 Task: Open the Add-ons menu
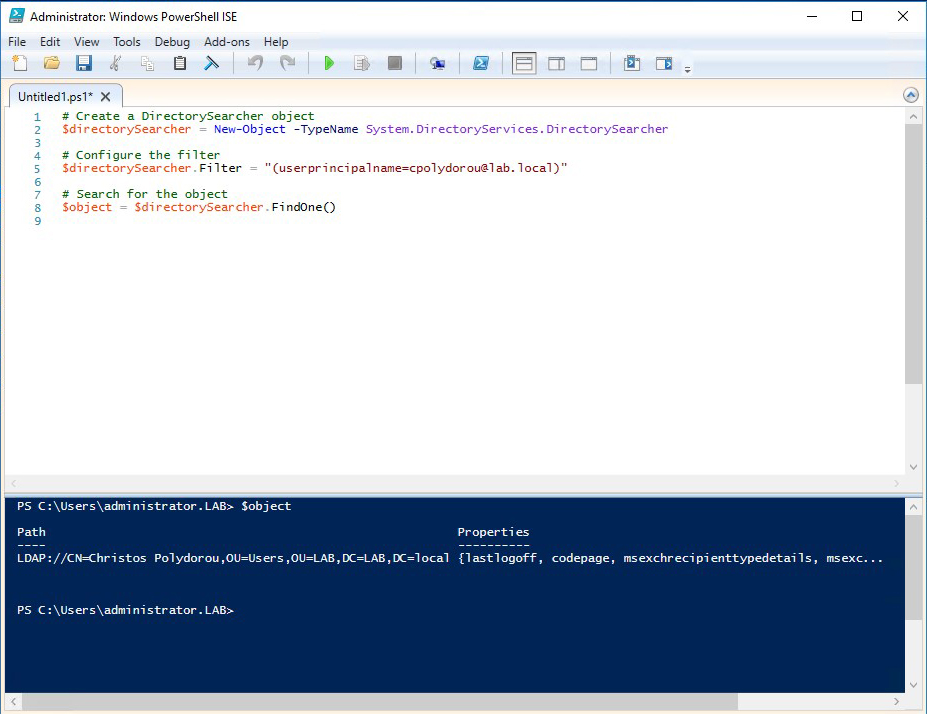pos(227,42)
